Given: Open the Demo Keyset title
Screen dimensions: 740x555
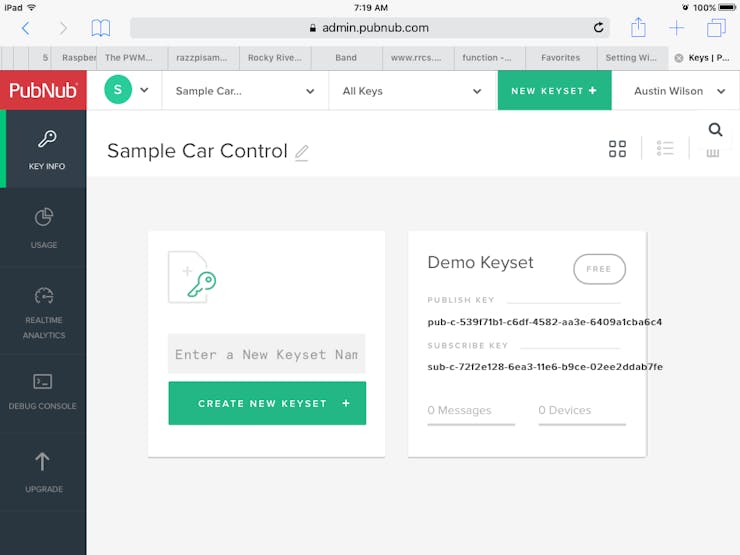Looking at the screenshot, I should (480, 262).
